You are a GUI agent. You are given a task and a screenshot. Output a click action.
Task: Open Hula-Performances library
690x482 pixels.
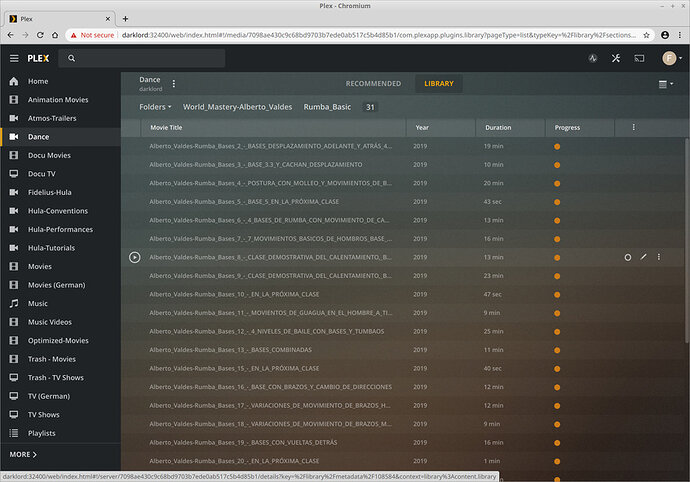pyautogui.click(x=60, y=229)
